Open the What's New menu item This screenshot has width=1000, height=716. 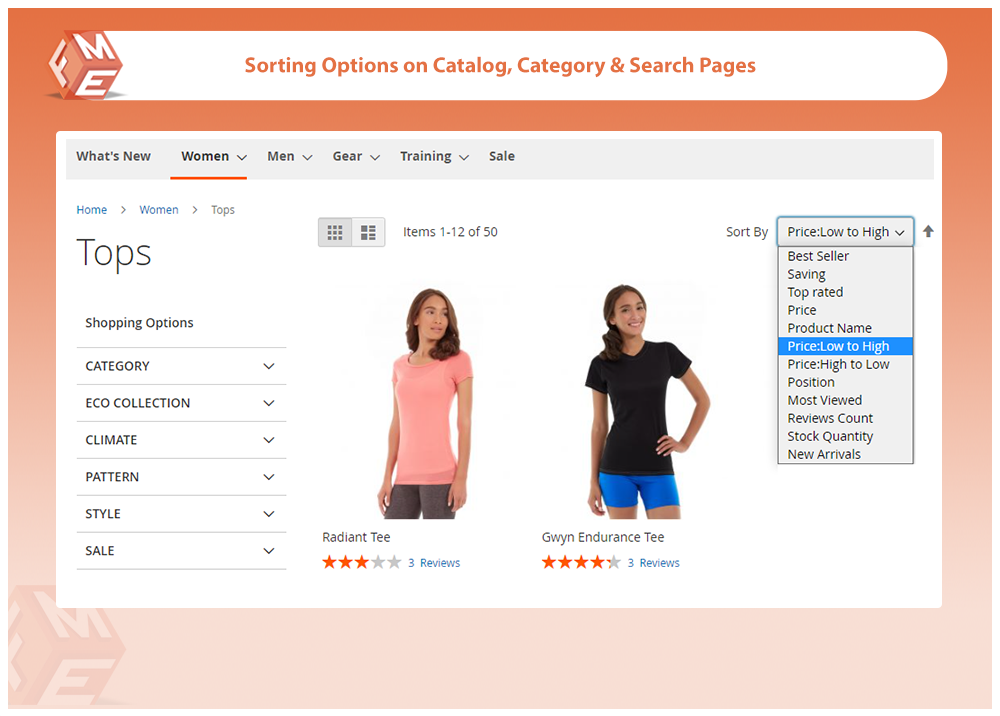(114, 156)
